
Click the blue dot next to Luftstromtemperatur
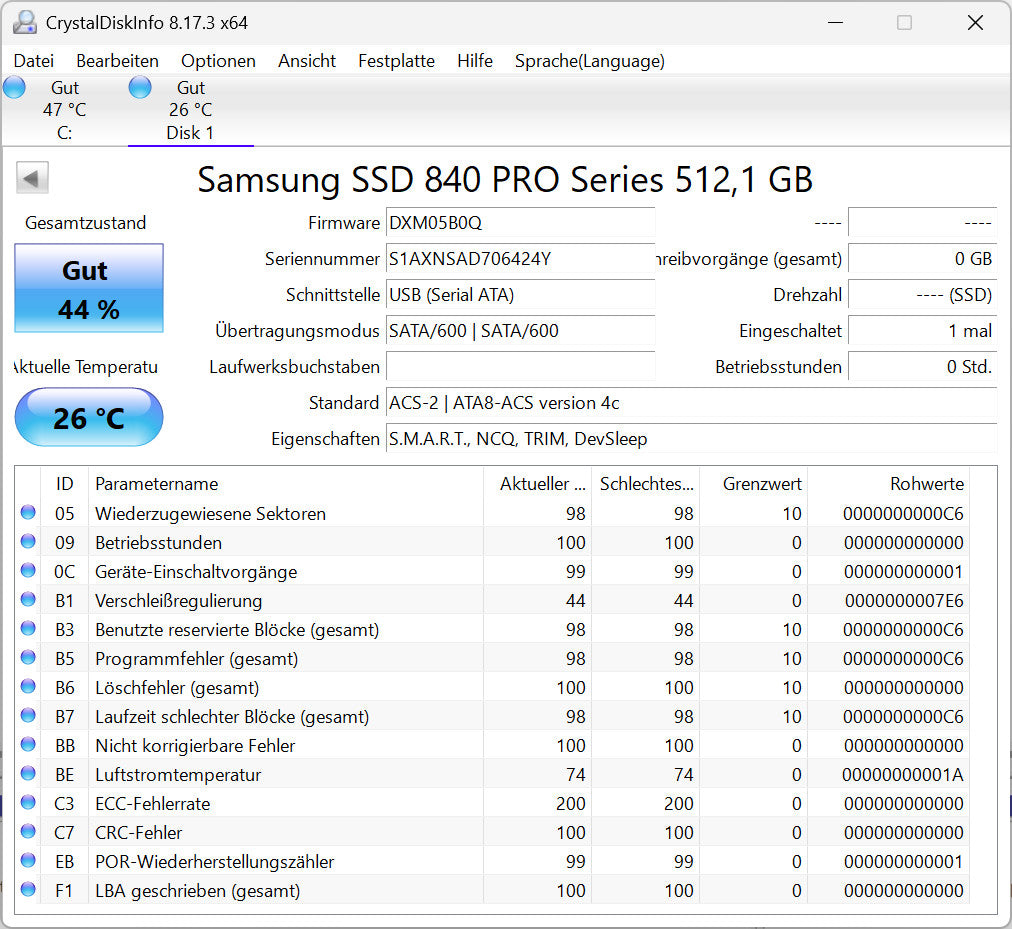point(30,774)
